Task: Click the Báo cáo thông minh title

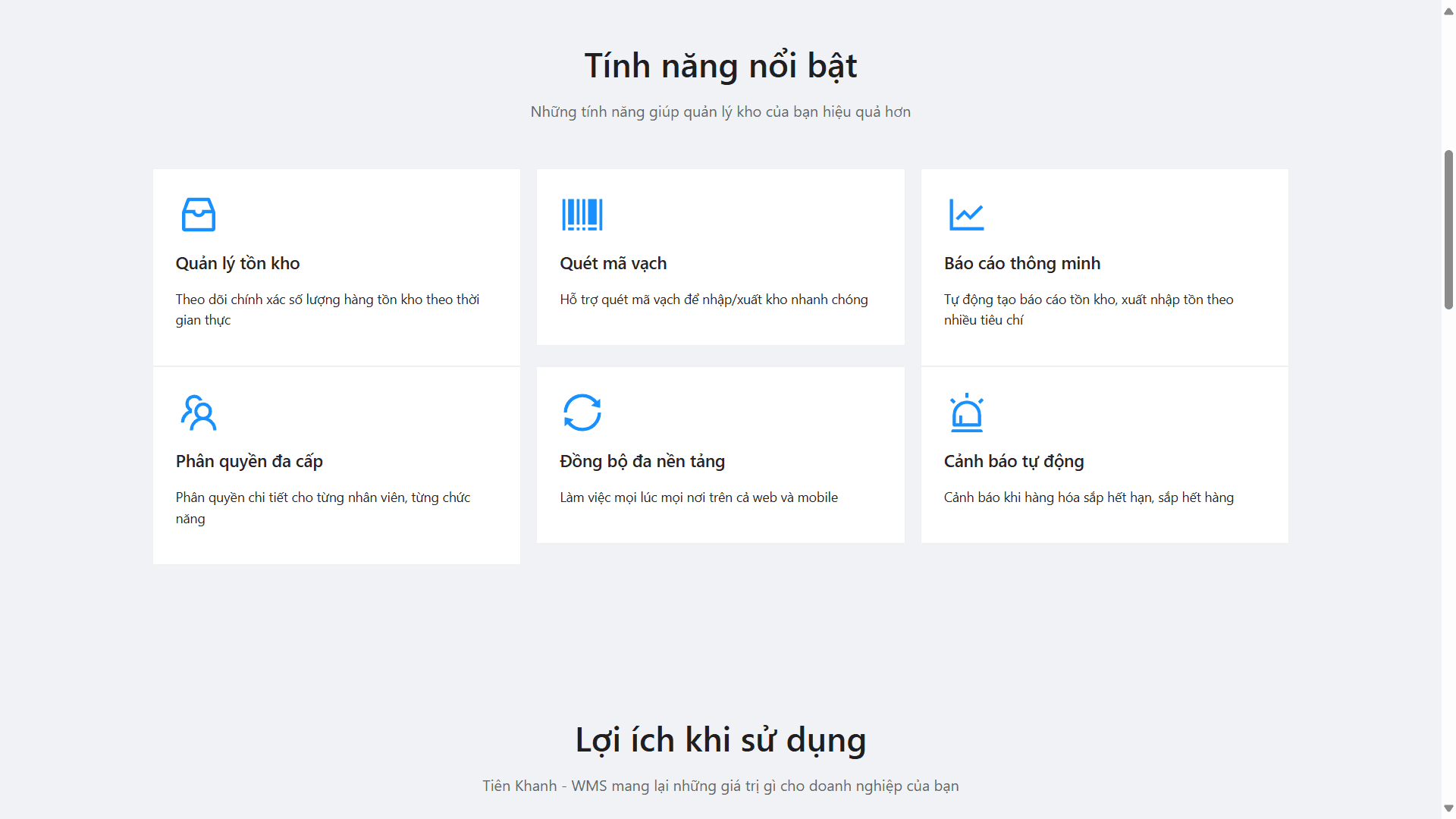Action: (x=1021, y=263)
